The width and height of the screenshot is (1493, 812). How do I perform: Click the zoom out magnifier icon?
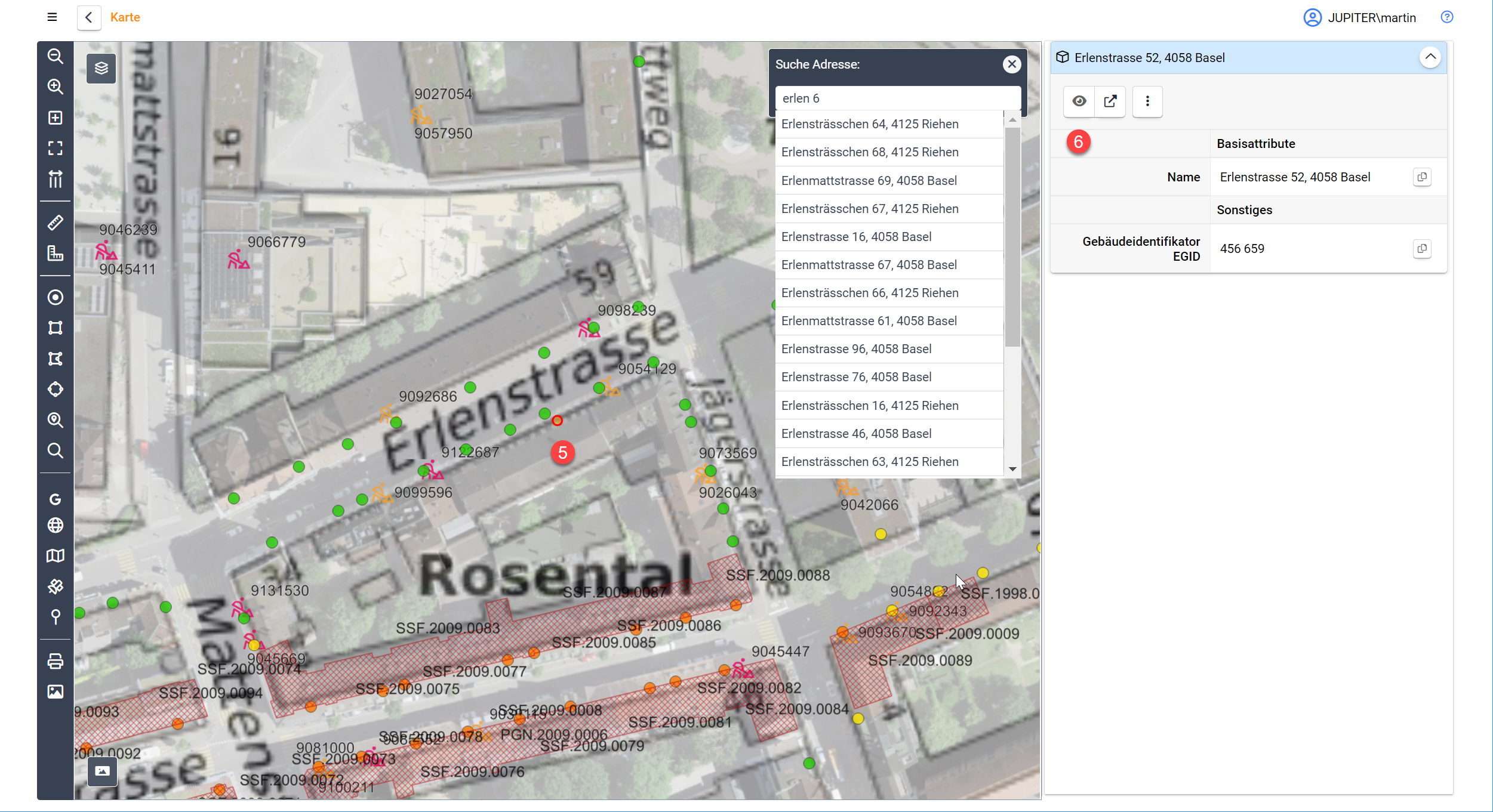click(56, 56)
